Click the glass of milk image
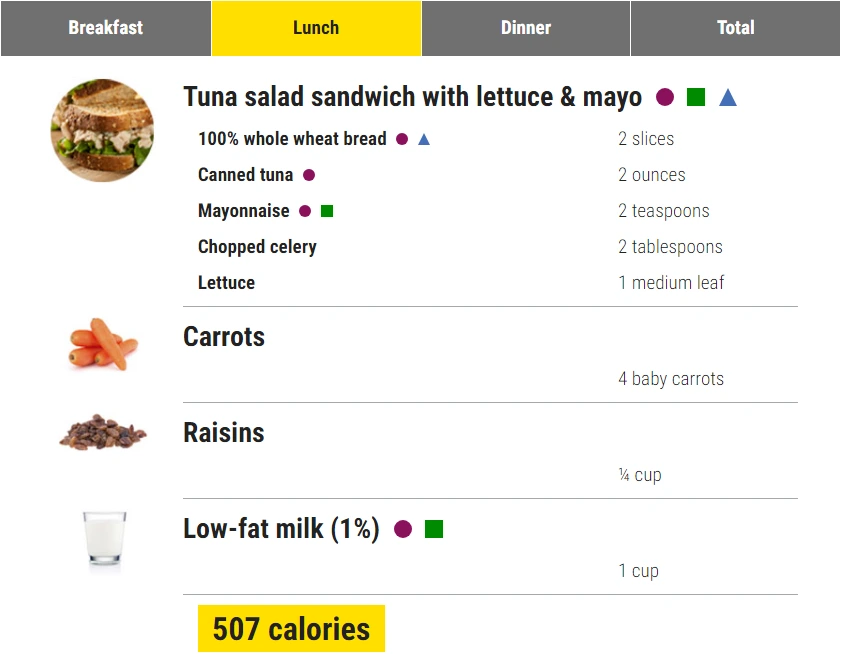The image size is (842, 654). (x=104, y=540)
